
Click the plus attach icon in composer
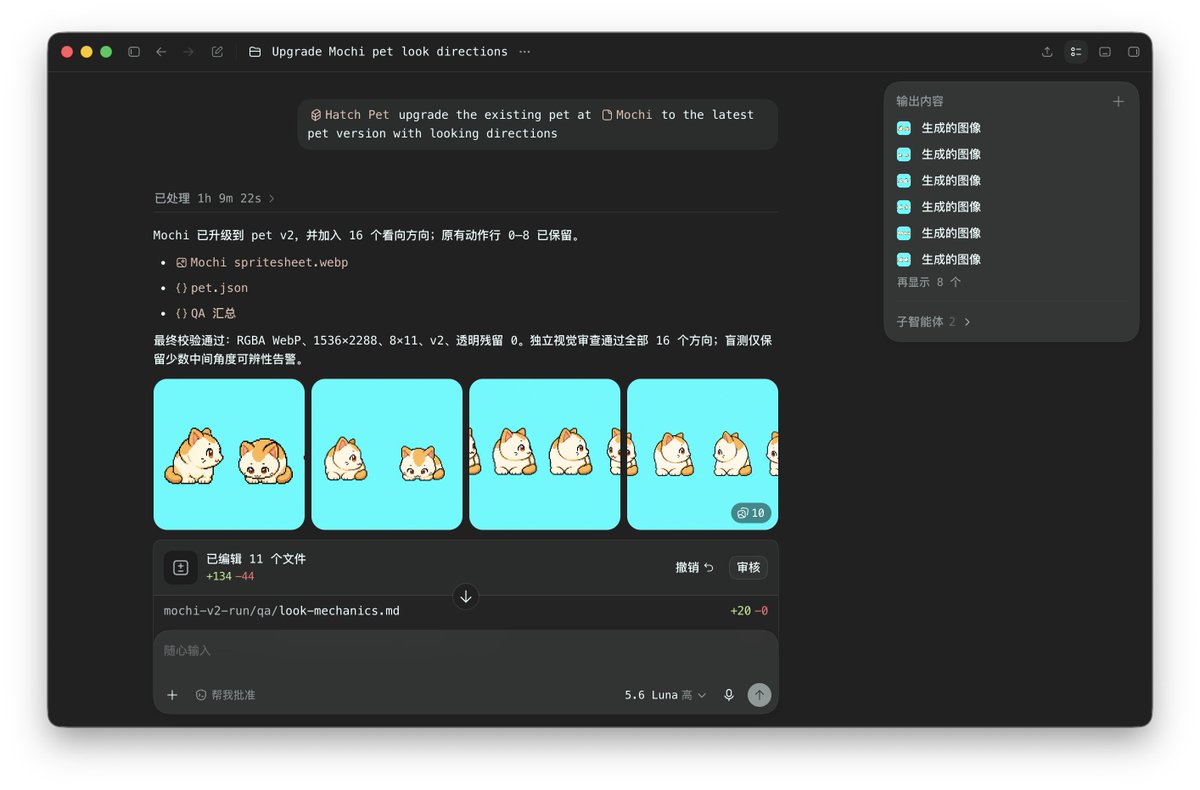tap(172, 695)
